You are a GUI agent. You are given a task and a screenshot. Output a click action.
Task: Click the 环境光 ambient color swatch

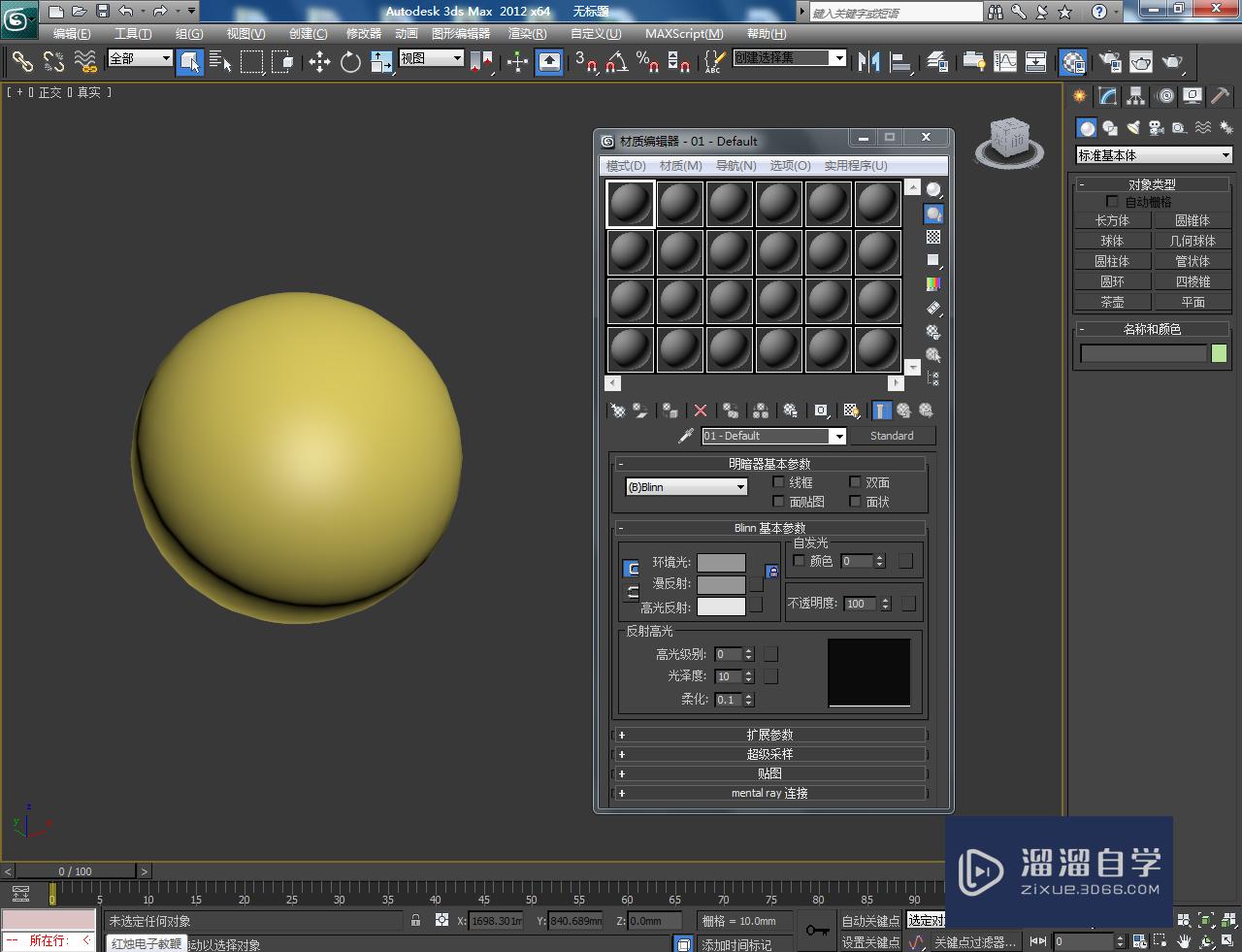point(721,563)
